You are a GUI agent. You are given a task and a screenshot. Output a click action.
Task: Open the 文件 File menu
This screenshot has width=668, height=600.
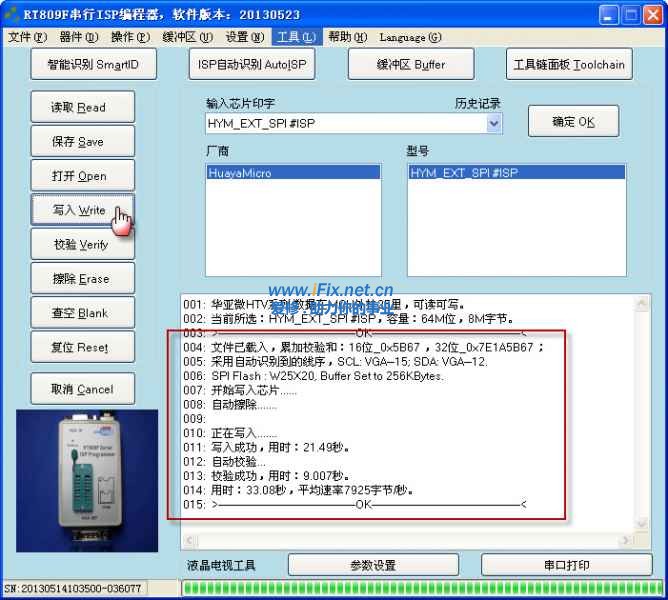click(27, 37)
